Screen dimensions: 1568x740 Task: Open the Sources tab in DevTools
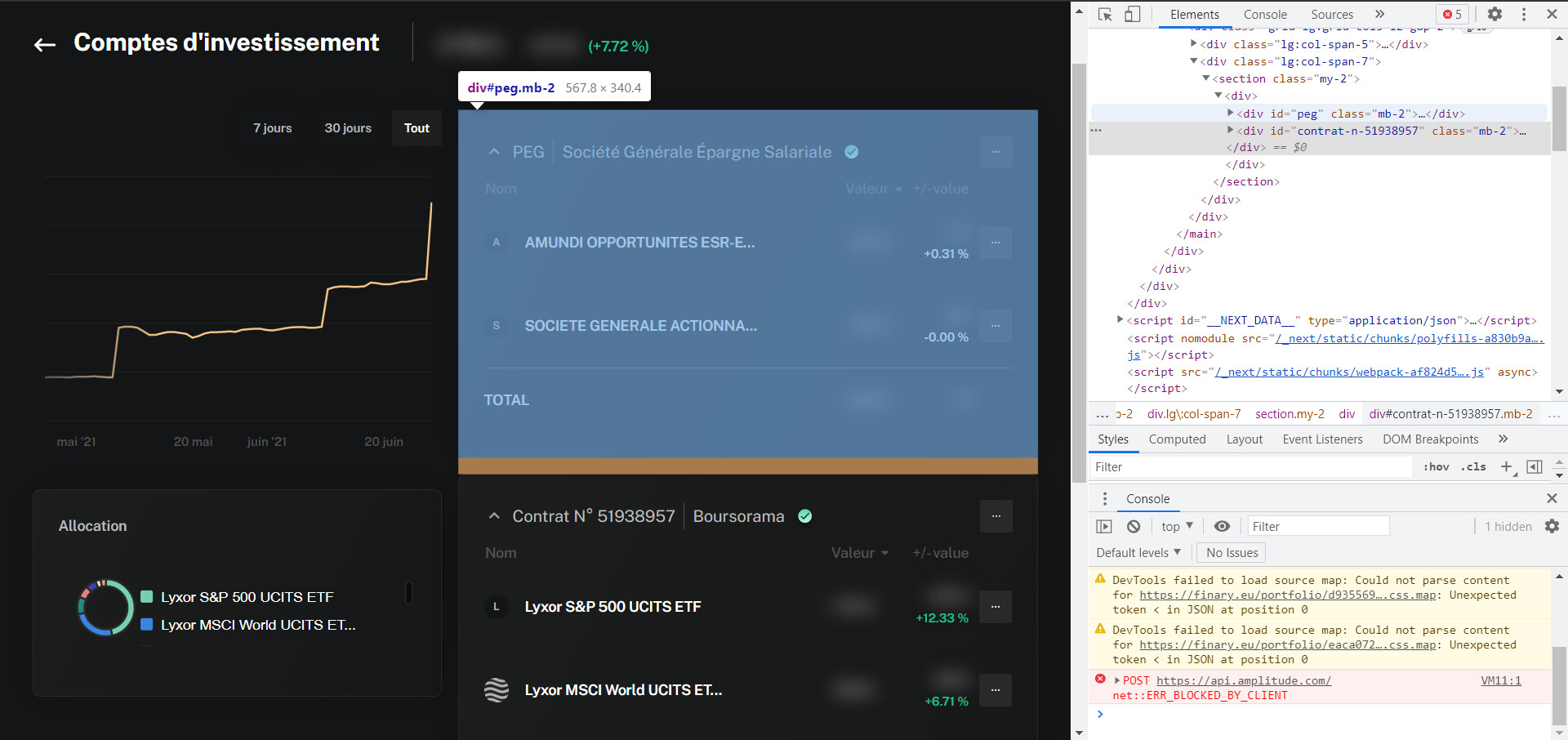1331,15
